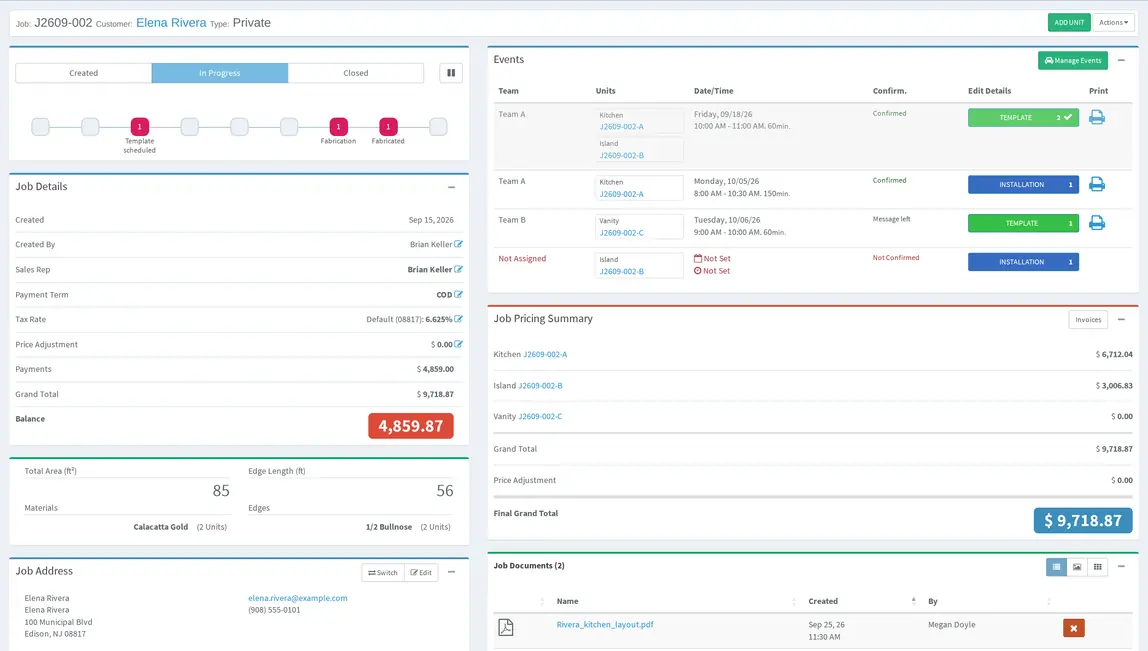Click the Not Set date calendar entry
The image size is (1148, 651).
(x=712, y=258)
